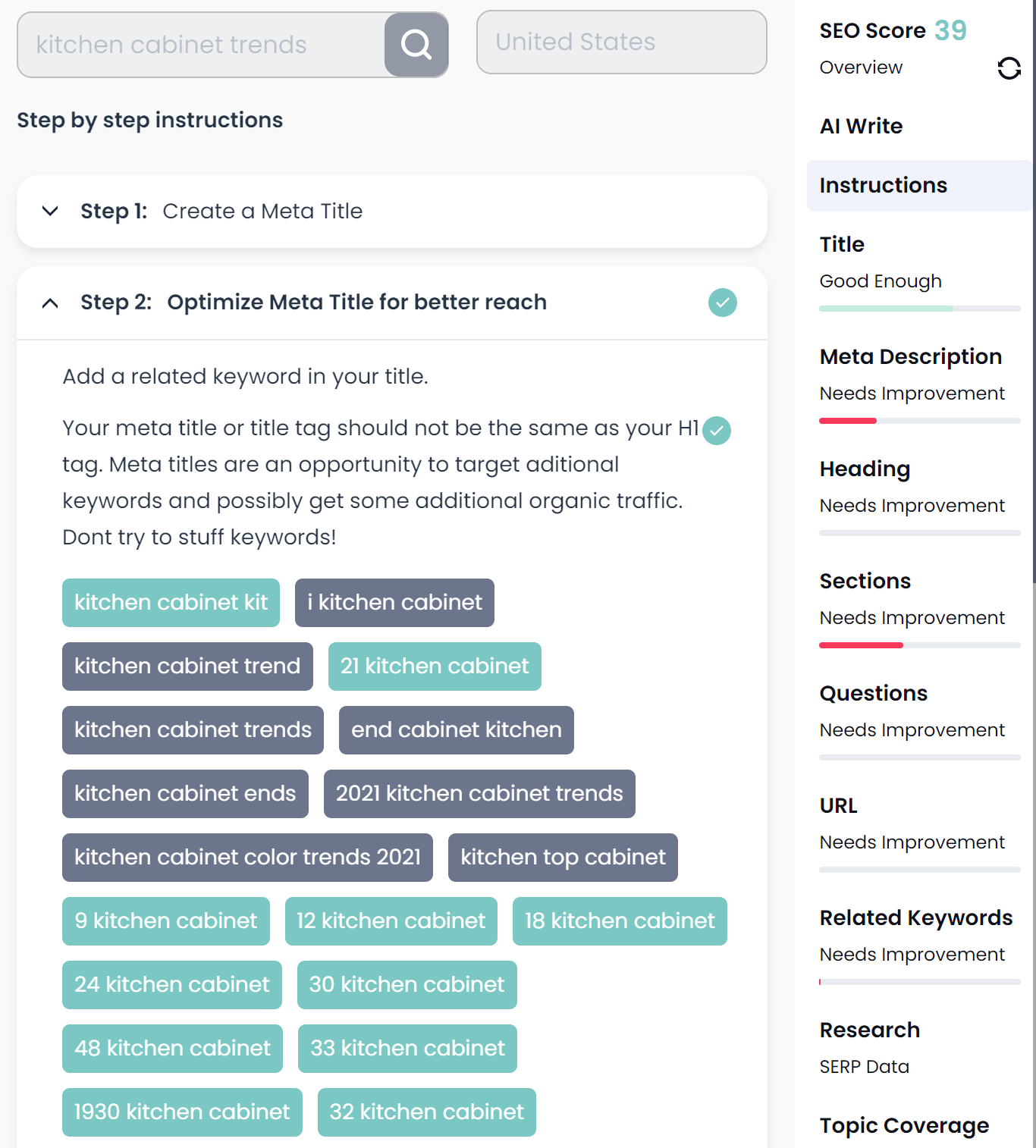
Task: Switch to the AI Write section
Action: point(860,126)
